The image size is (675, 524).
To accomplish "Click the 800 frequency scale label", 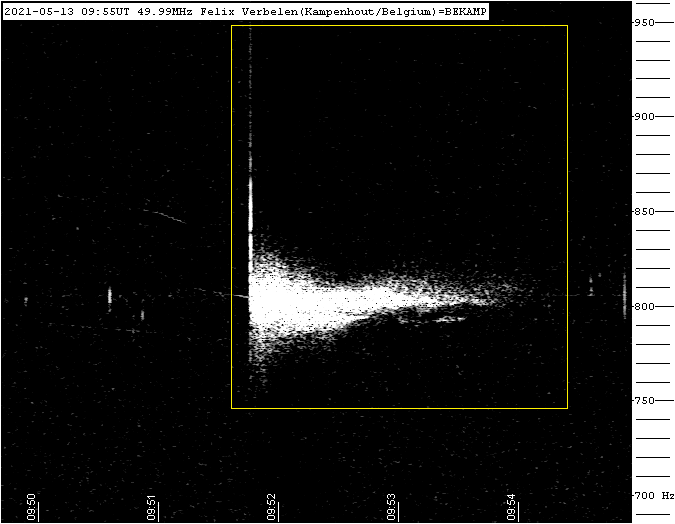I will pos(644,306).
